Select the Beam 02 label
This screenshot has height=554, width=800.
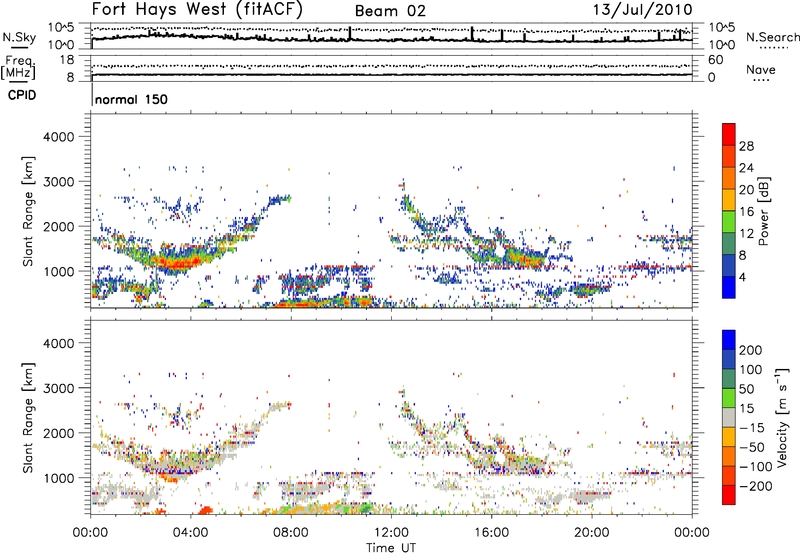[x=390, y=11]
